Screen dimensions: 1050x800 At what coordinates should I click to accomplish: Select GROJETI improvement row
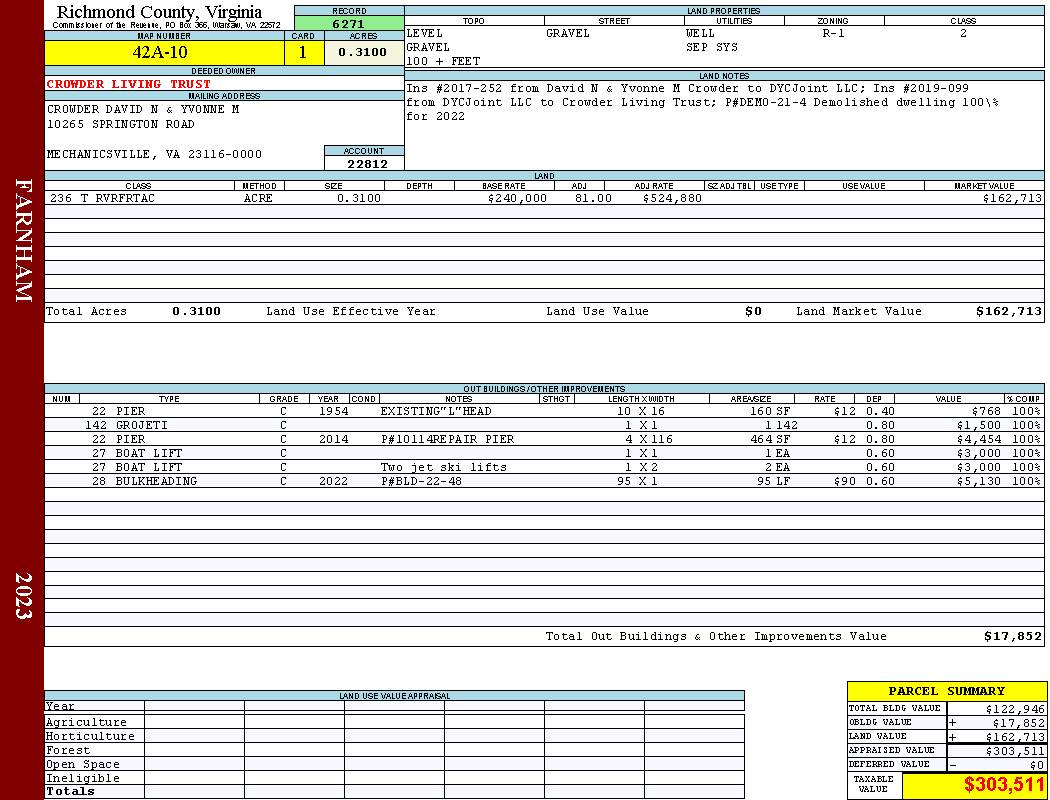(544, 426)
